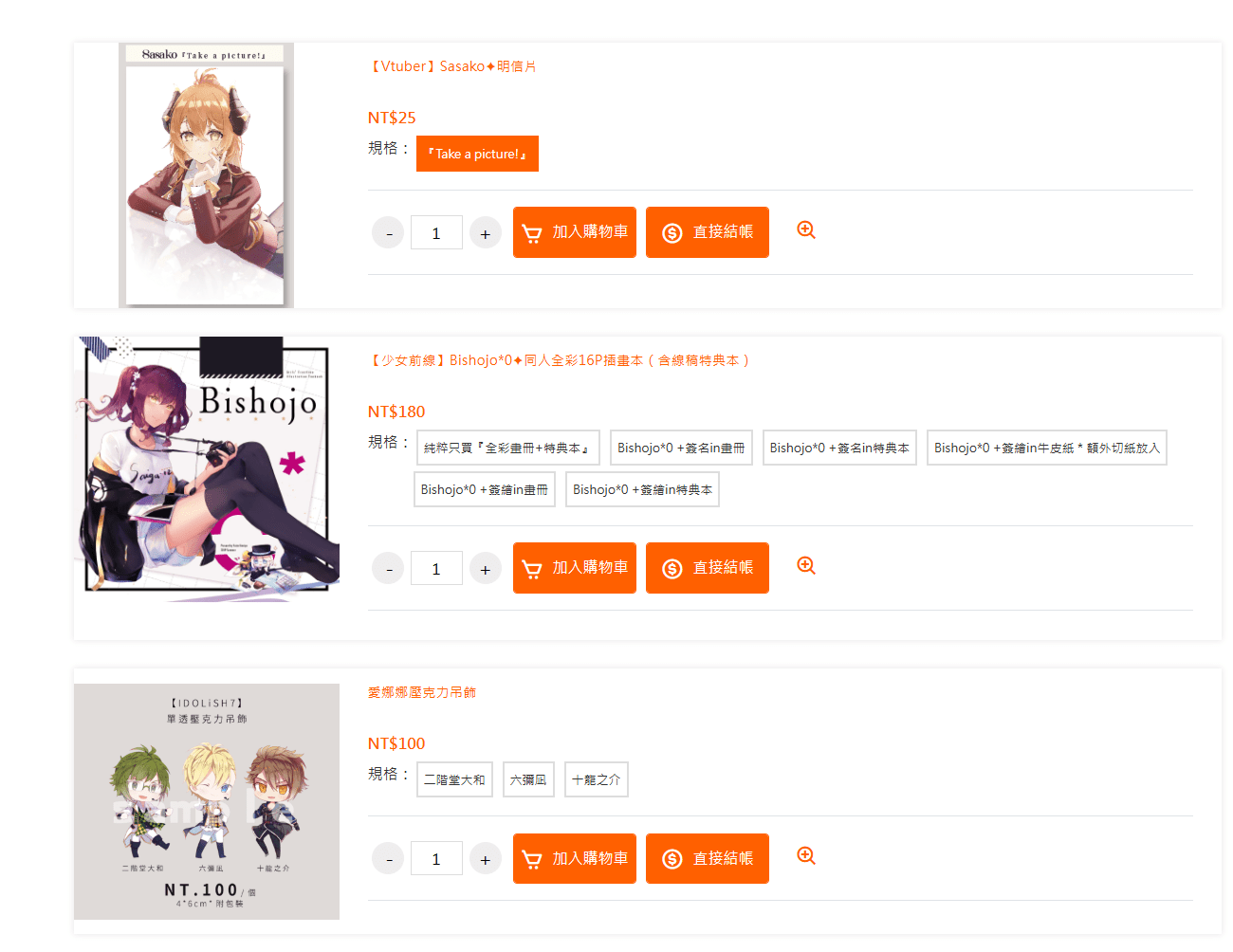Select the 『Take a picture!』 variant

(x=477, y=154)
